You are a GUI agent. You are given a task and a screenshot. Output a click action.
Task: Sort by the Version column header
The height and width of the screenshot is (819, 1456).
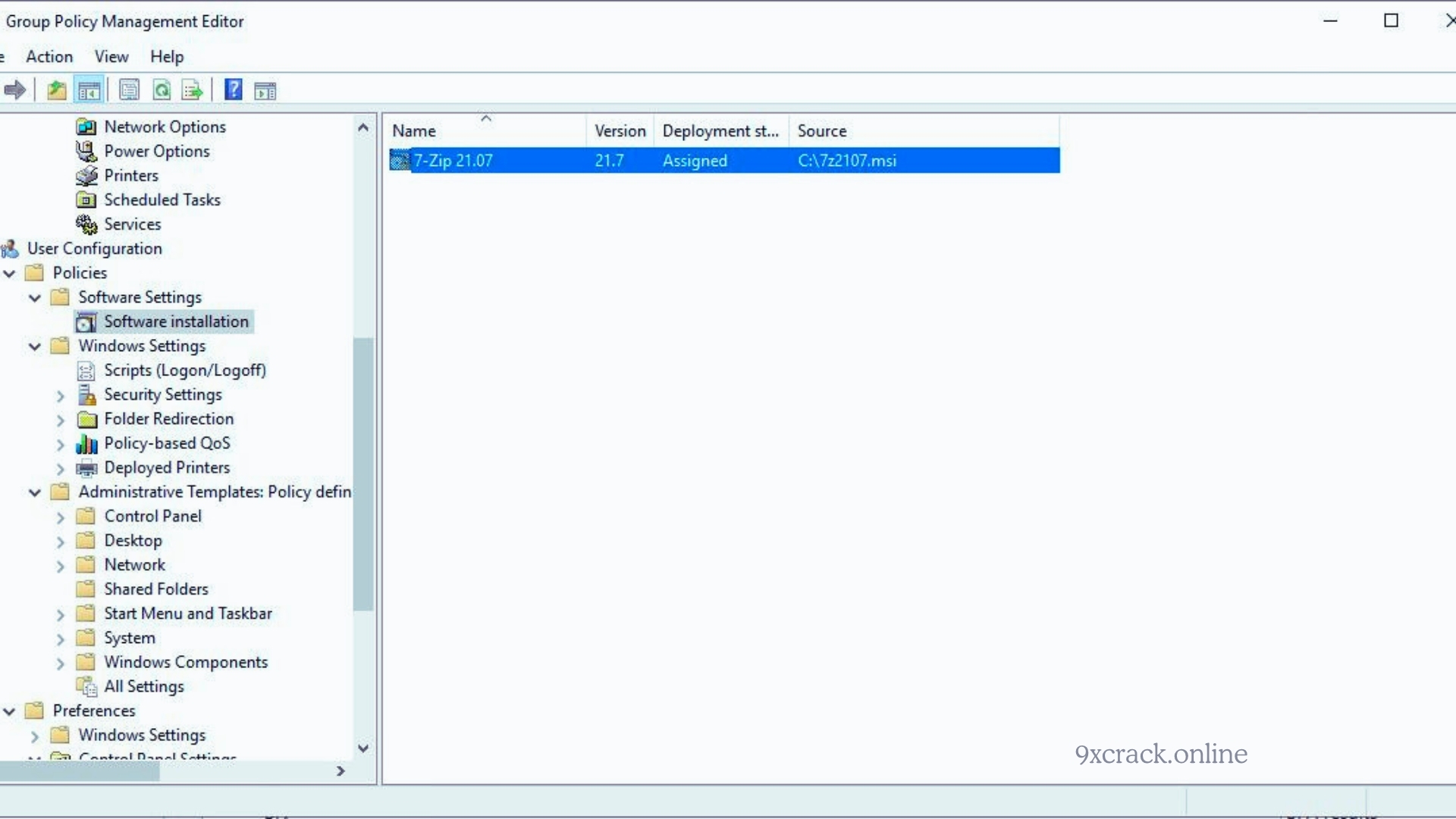pos(620,130)
